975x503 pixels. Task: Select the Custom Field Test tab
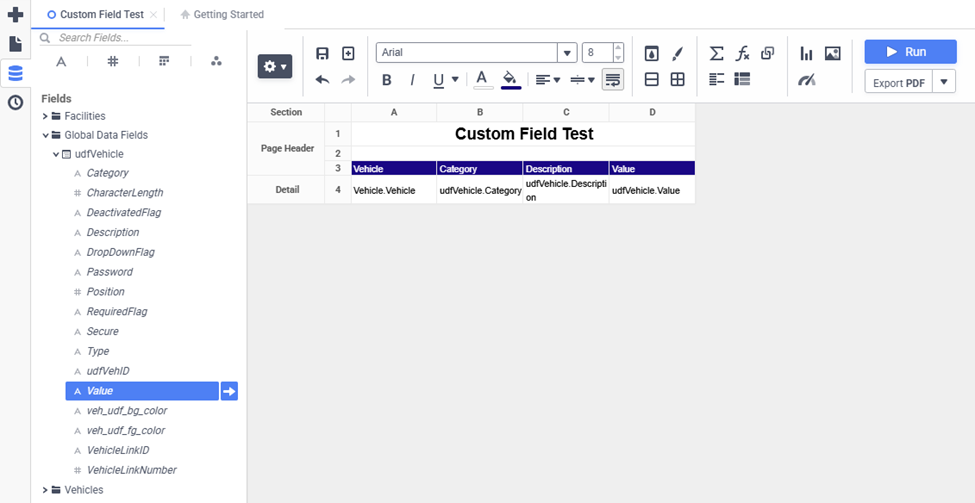101,15
